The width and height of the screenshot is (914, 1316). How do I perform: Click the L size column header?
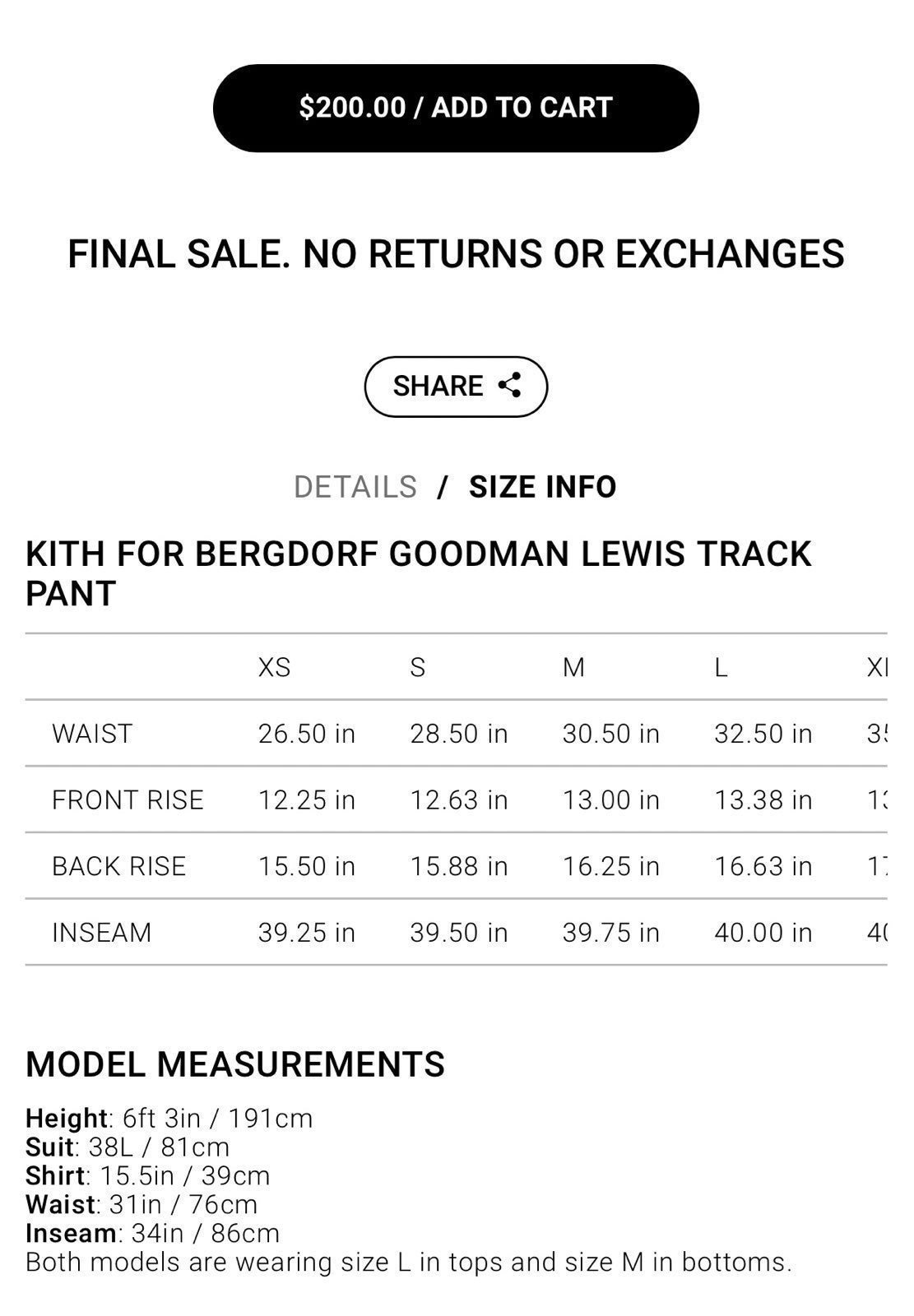pos(721,667)
